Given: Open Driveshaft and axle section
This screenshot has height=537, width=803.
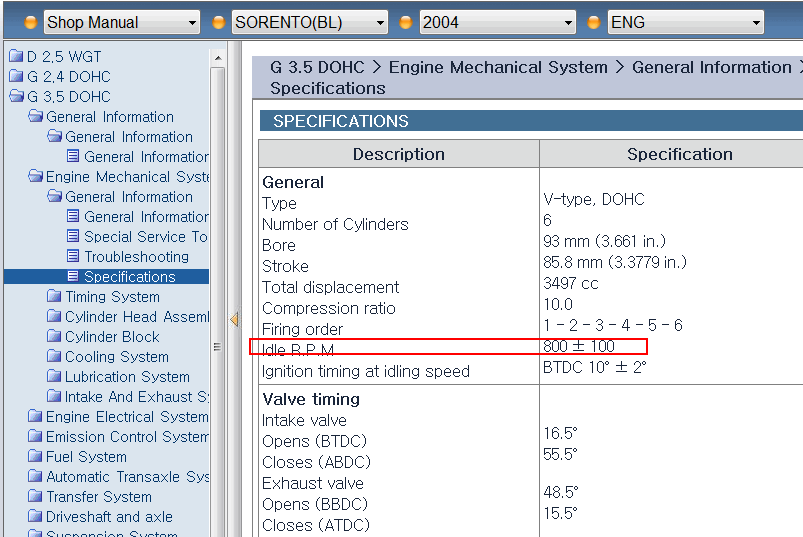Looking at the screenshot, I should [109, 517].
